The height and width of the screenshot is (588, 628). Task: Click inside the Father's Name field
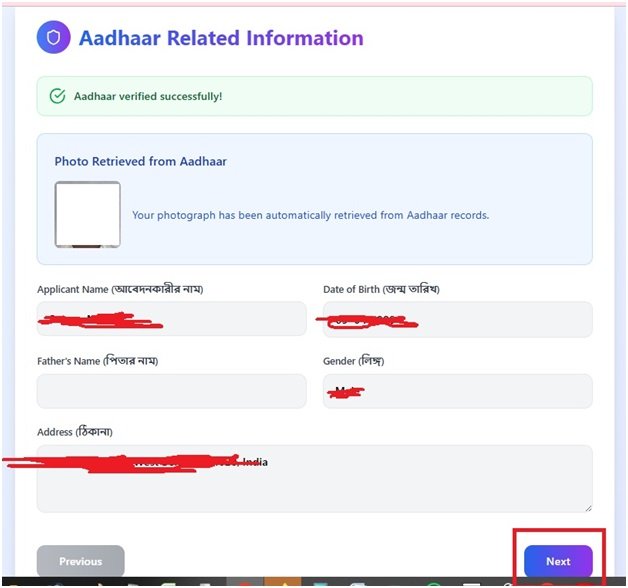point(171,391)
